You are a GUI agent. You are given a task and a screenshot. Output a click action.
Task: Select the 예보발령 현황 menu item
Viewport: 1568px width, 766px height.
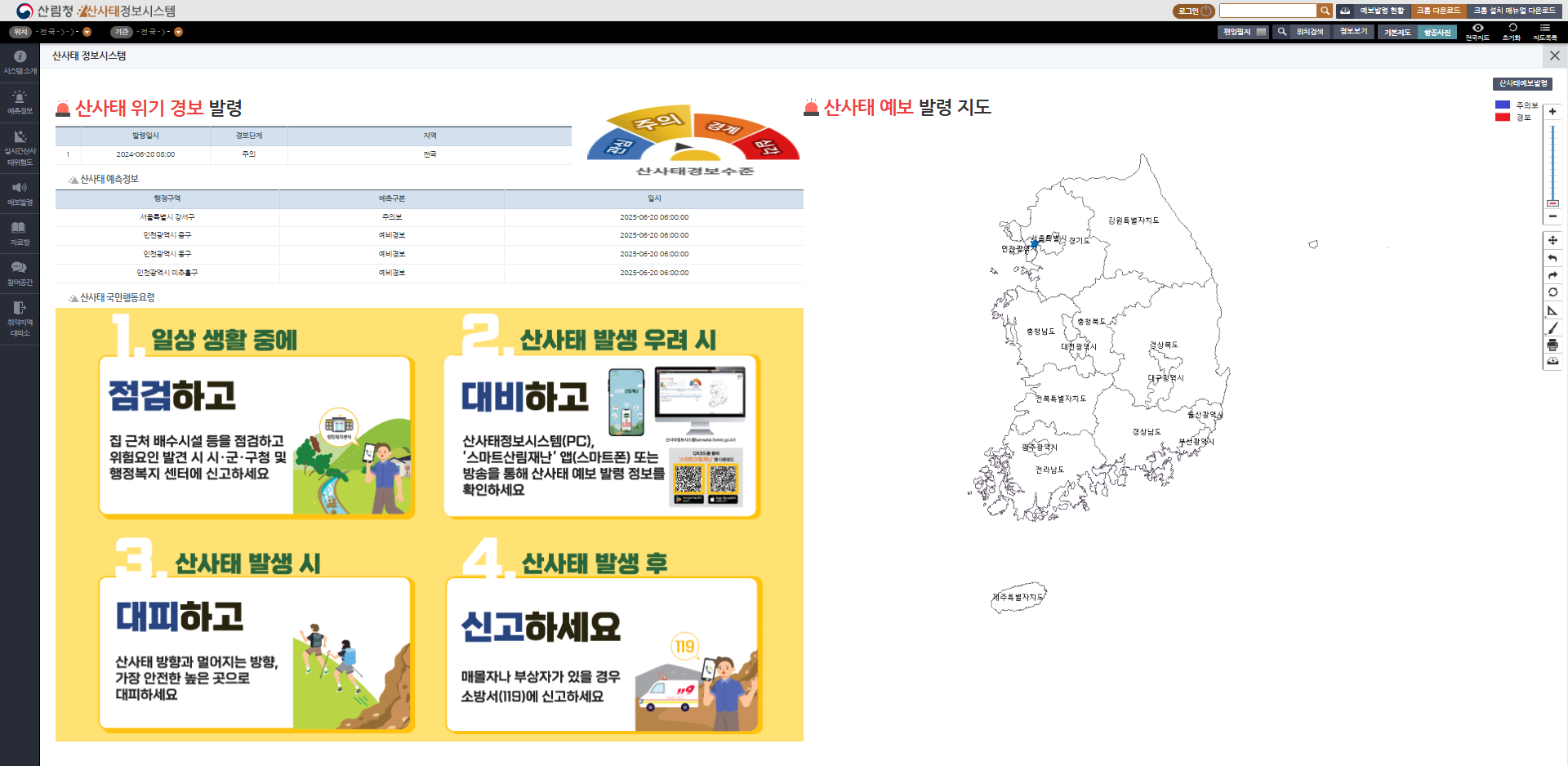pyautogui.click(x=1383, y=11)
